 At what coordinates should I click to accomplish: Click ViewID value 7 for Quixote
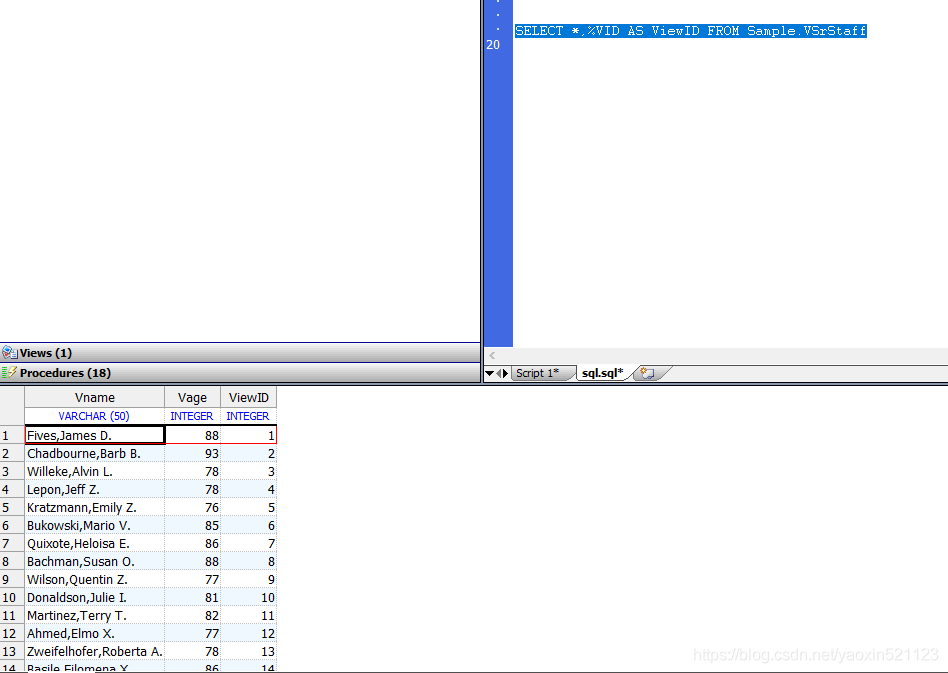pyautogui.click(x=248, y=544)
